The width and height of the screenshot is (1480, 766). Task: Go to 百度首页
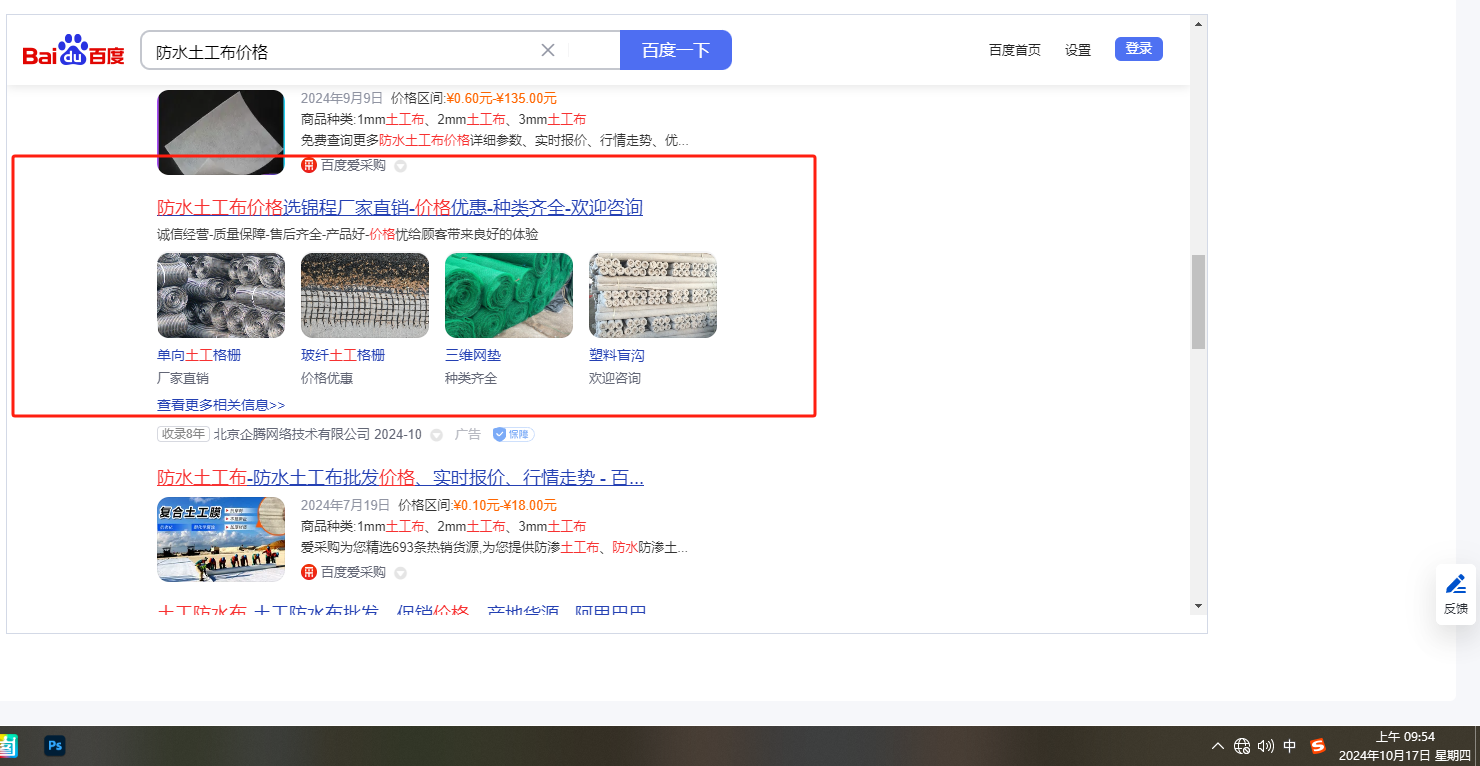[1015, 50]
